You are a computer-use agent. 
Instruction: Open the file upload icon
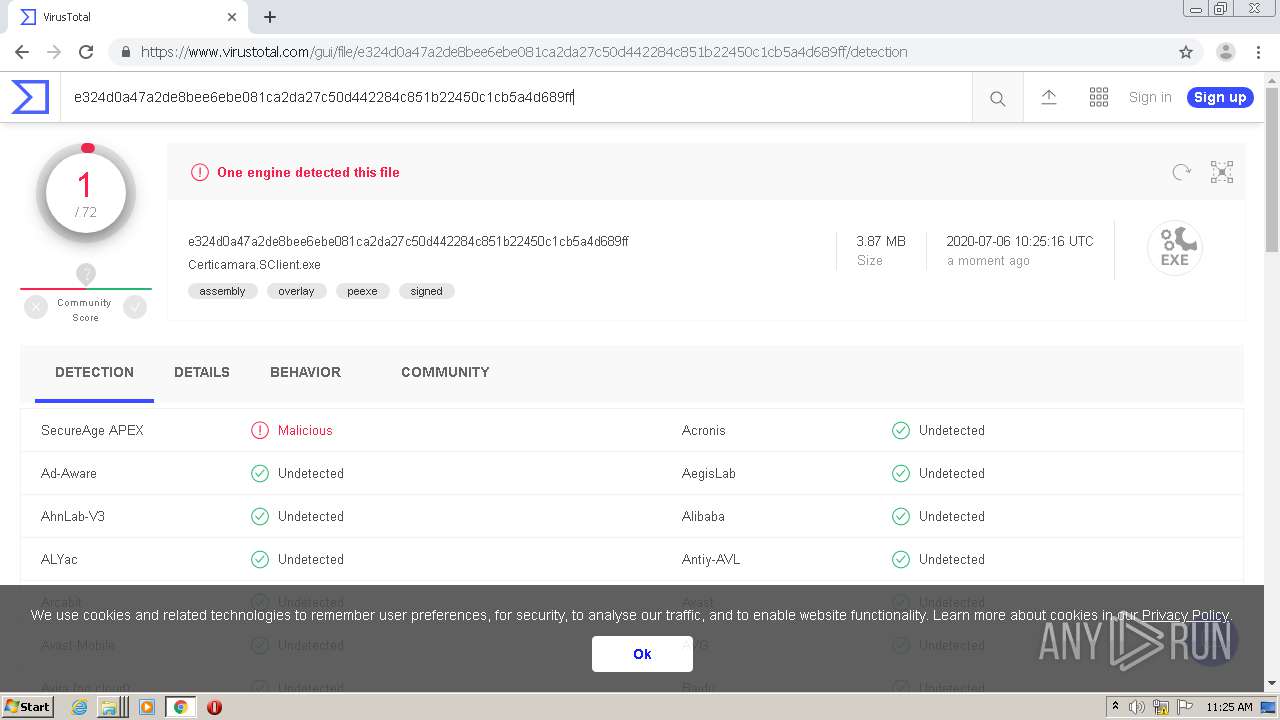pos(1049,97)
